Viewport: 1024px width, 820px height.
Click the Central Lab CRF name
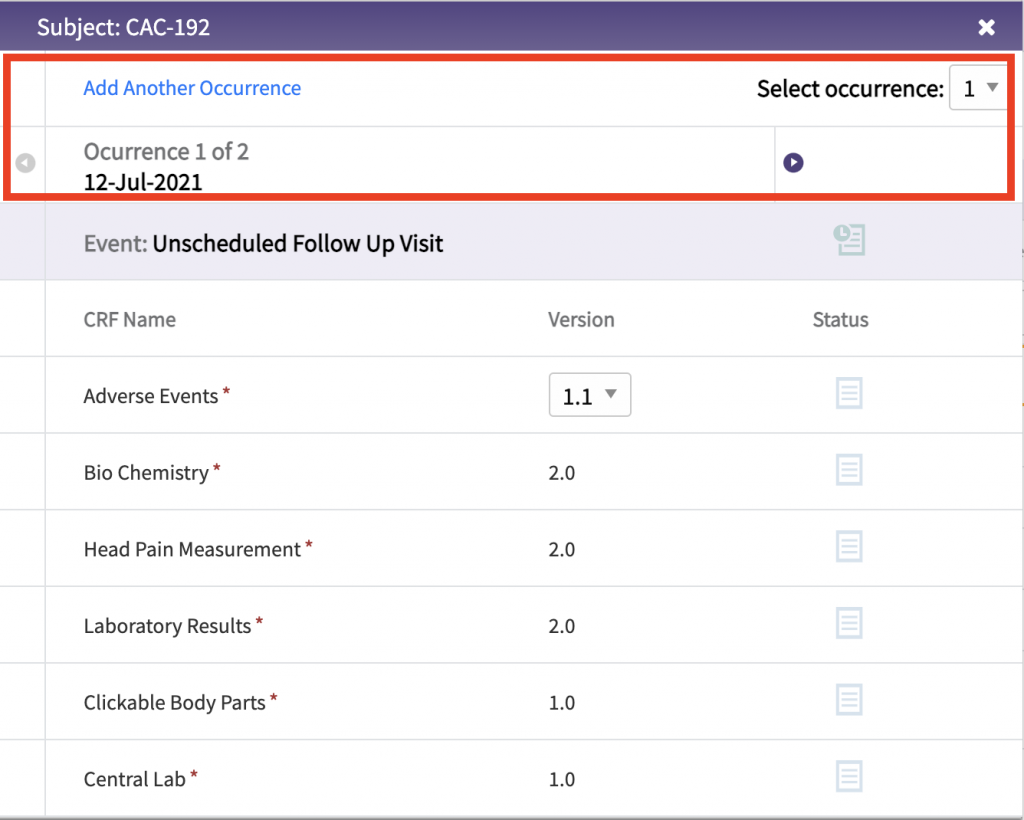point(135,779)
